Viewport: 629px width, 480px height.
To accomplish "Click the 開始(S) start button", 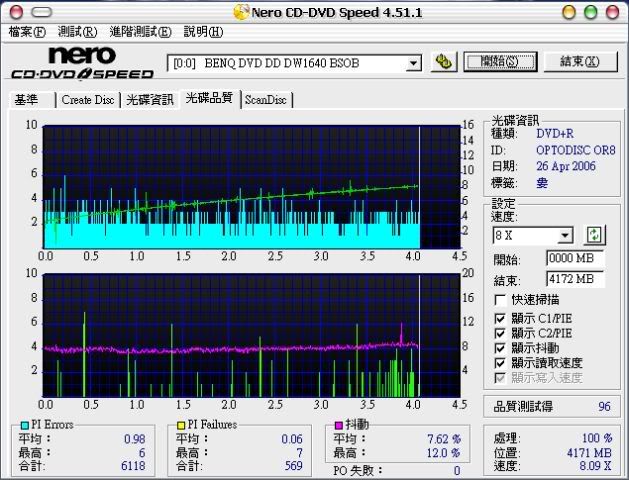I will tap(500, 62).
